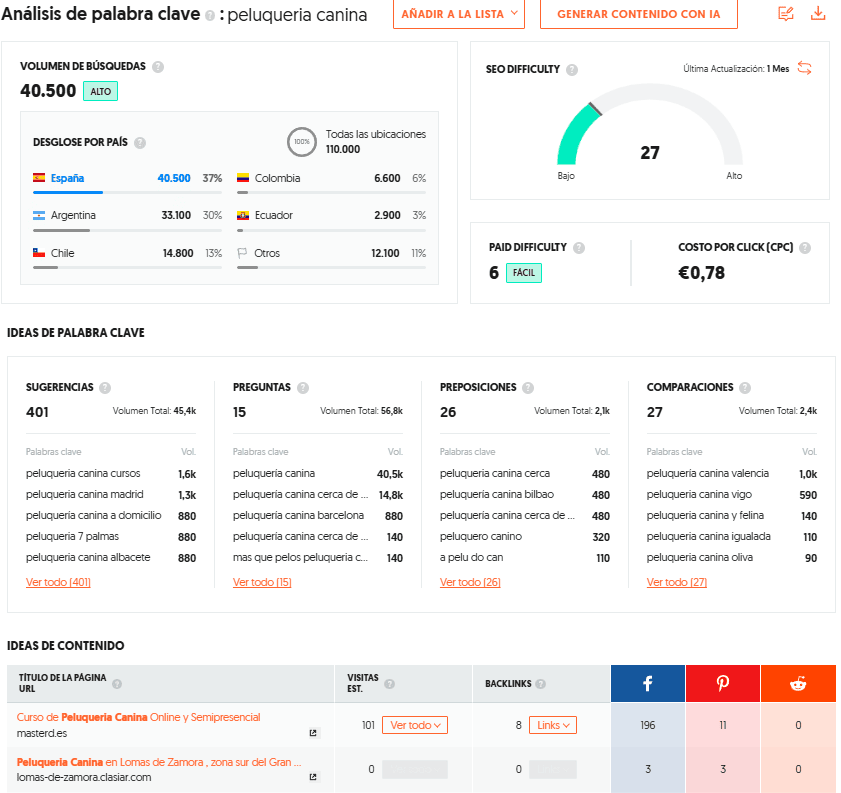Click the Reddit column header icon
Viewport: 841px width, 793px height.
tap(797, 684)
